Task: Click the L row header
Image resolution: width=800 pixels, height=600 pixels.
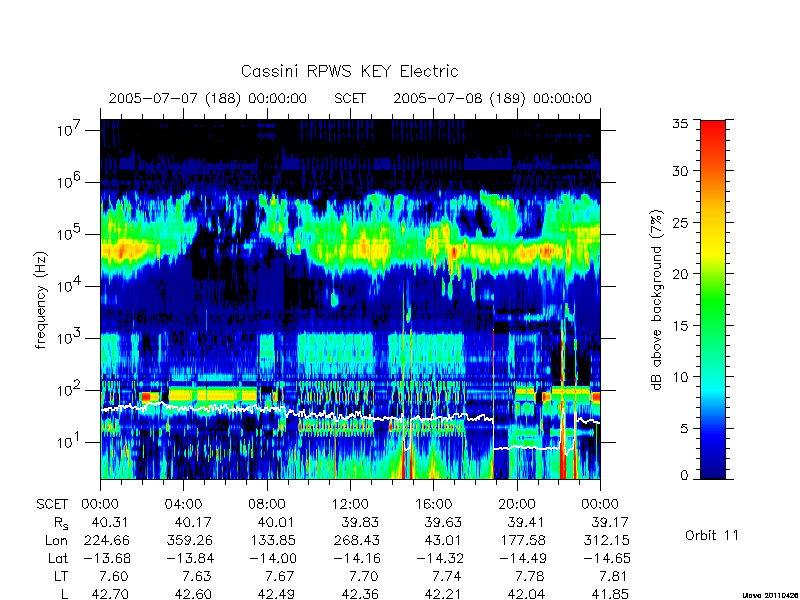Action: (x=64, y=594)
